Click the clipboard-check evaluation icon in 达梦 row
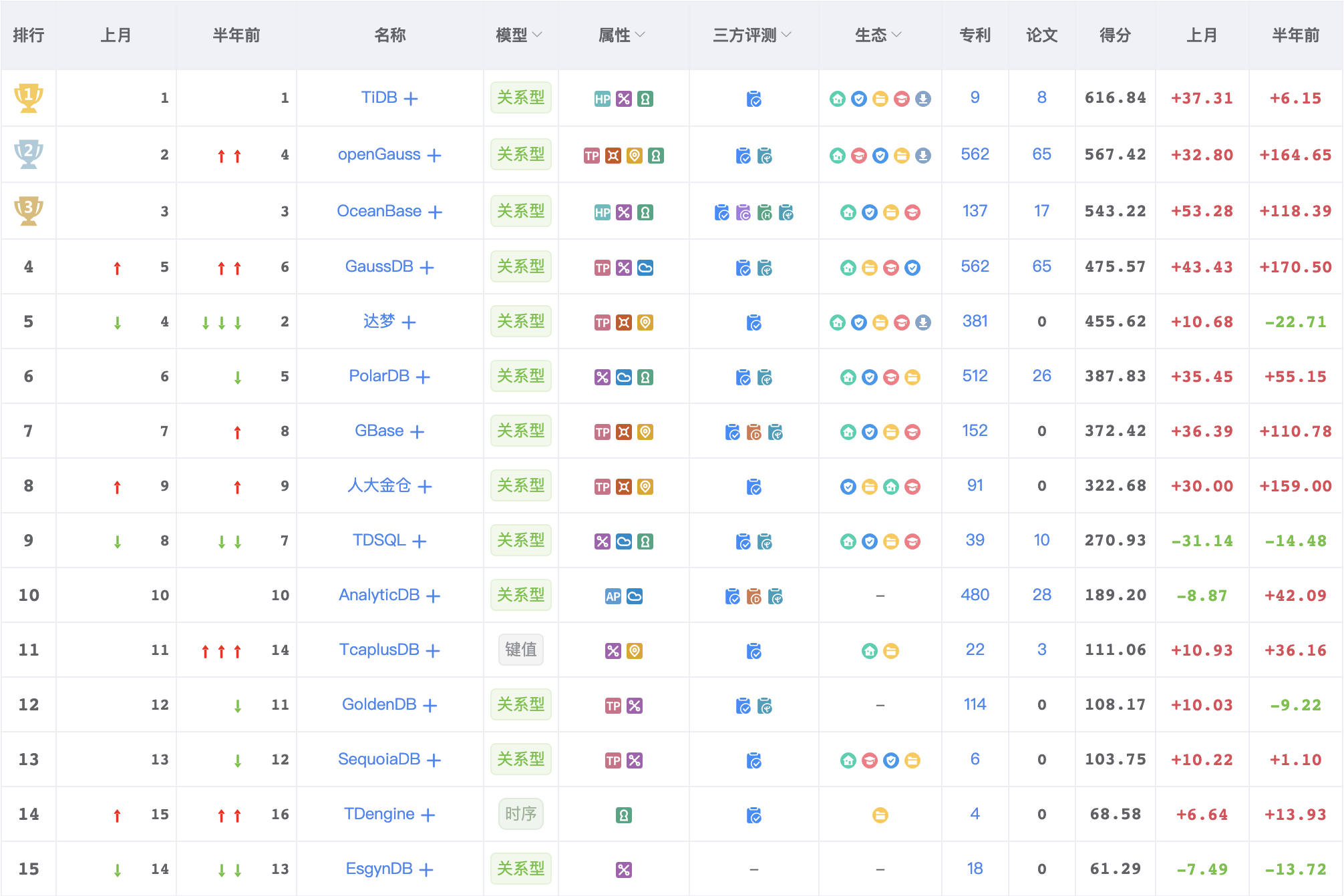The height and width of the screenshot is (896, 1344). coord(754,323)
